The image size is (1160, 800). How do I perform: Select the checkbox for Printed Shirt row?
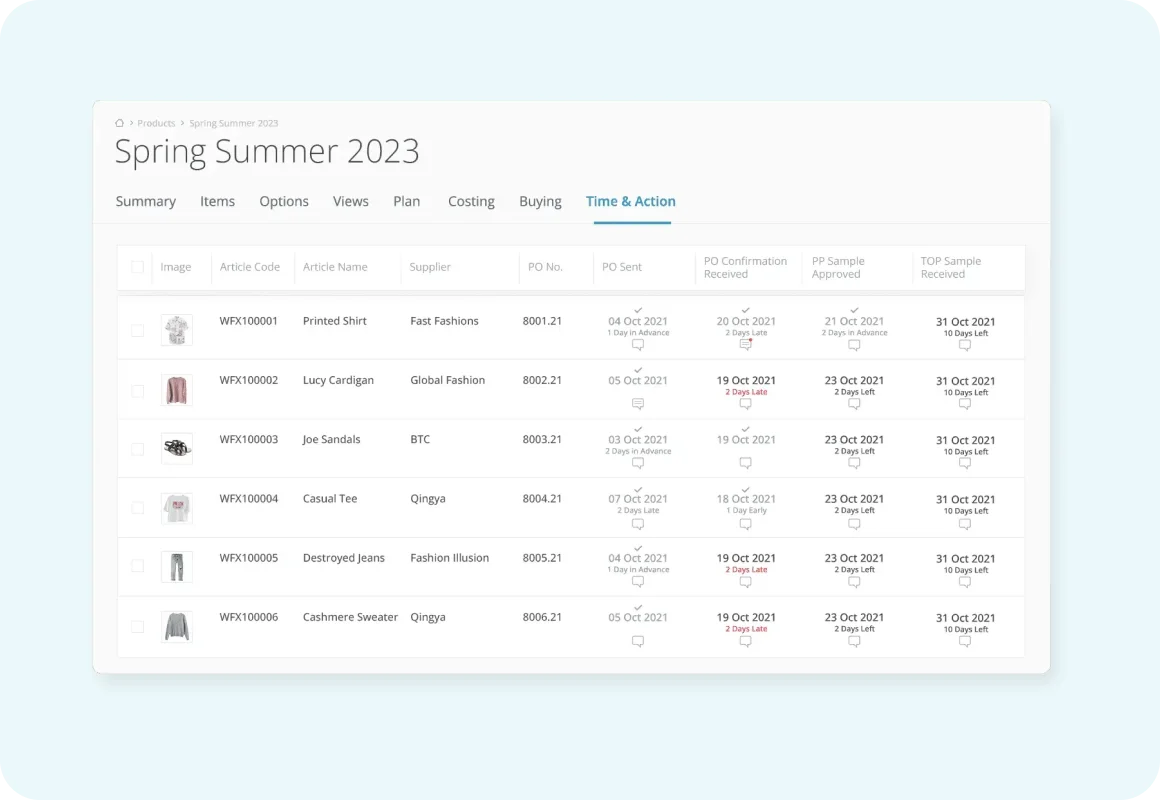pos(137,330)
